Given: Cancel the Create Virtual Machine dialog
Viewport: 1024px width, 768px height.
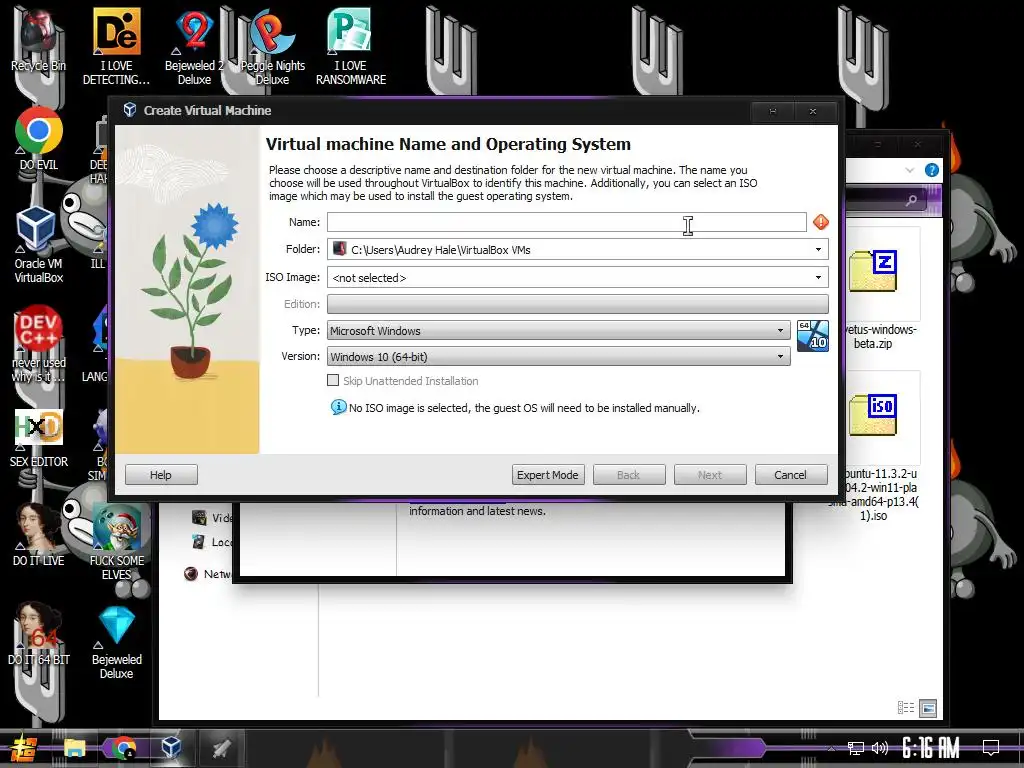Looking at the screenshot, I should pos(791,475).
